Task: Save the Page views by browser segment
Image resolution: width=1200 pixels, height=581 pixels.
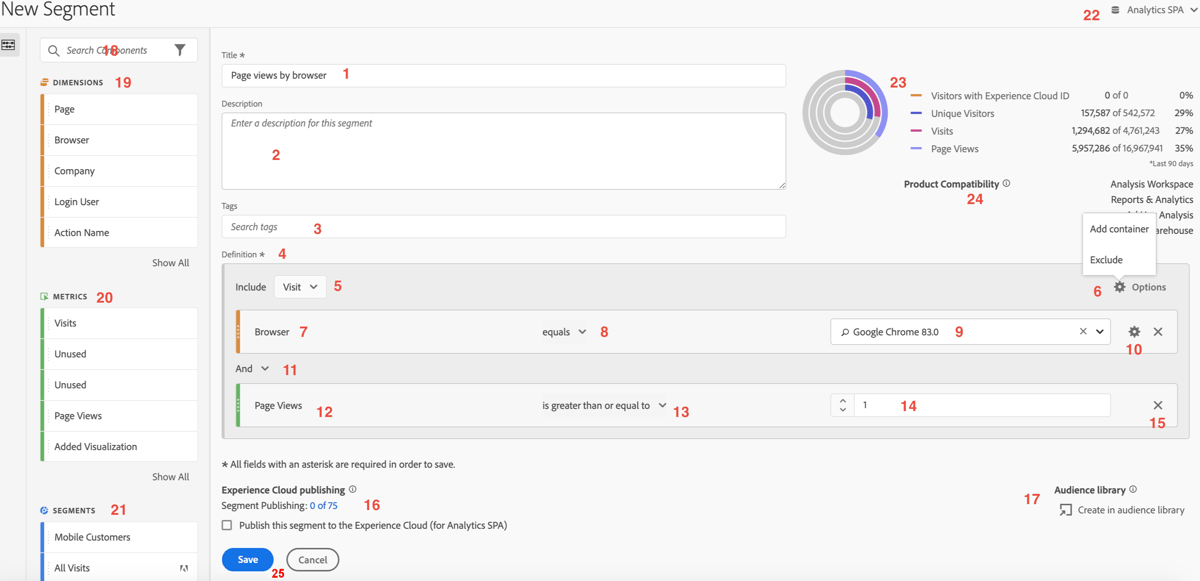Action: pyautogui.click(x=247, y=559)
